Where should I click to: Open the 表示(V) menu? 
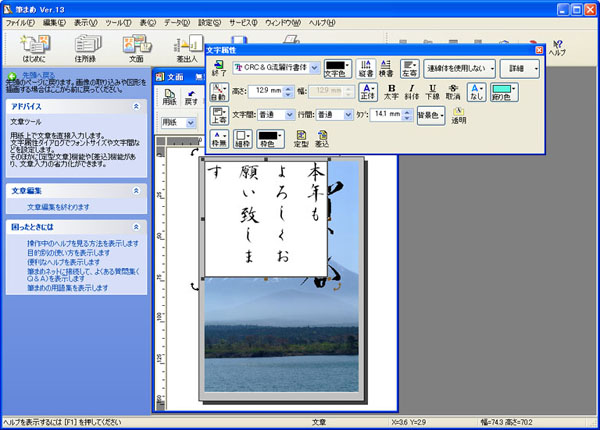point(85,21)
